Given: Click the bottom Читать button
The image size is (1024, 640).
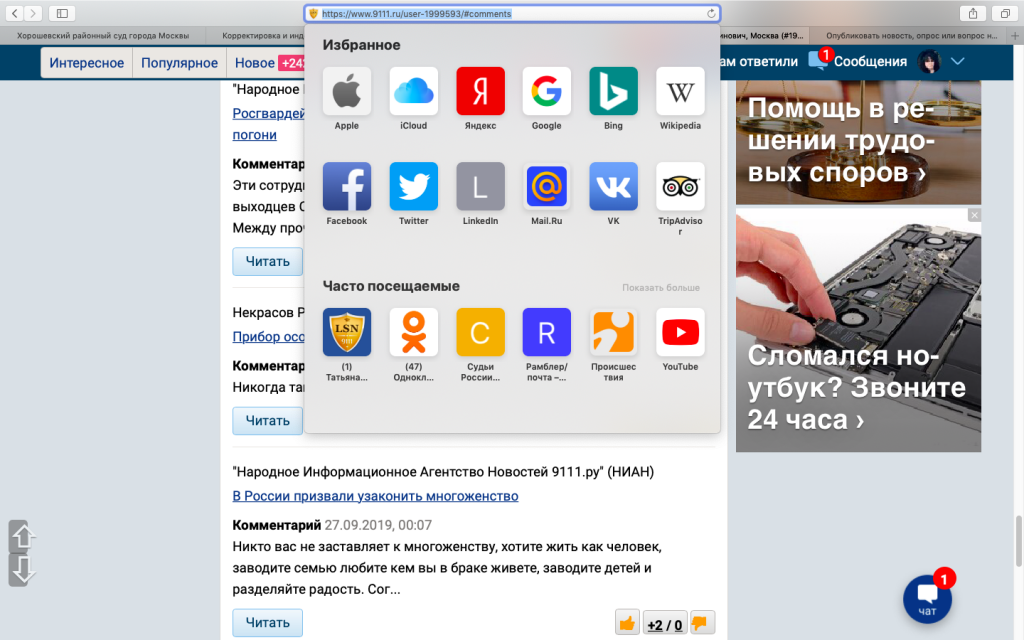Looking at the screenshot, I should [x=267, y=623].
